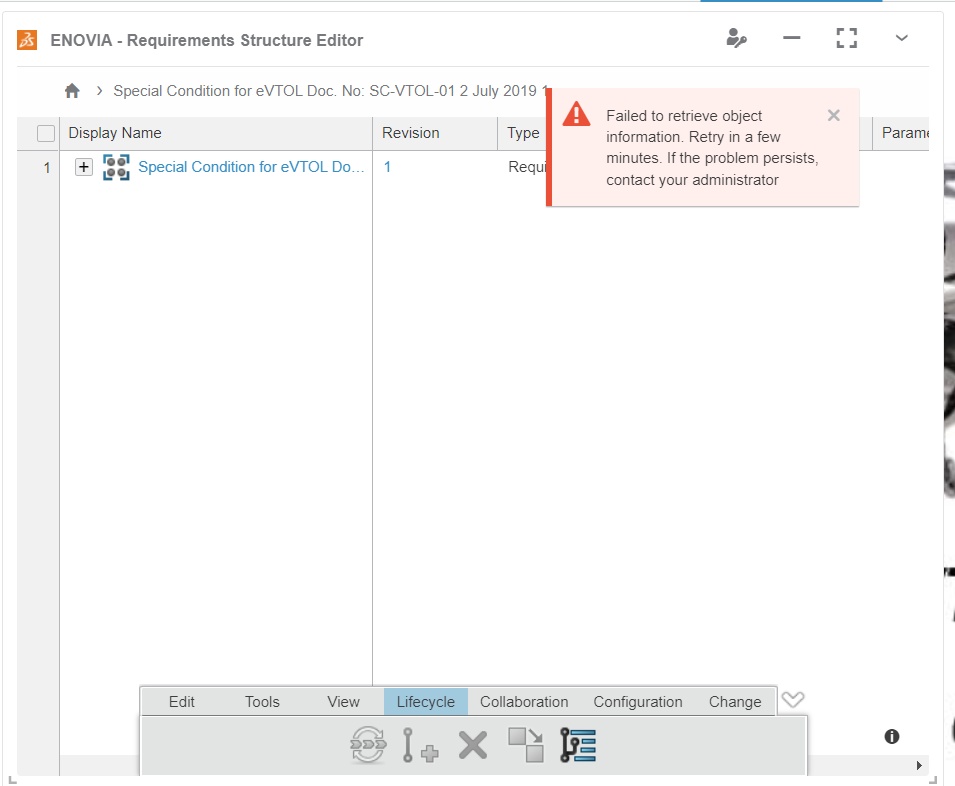Open Special Condition for eVTOL Do... link
Viewport: 955px width, 786px height.
(251, 167)
